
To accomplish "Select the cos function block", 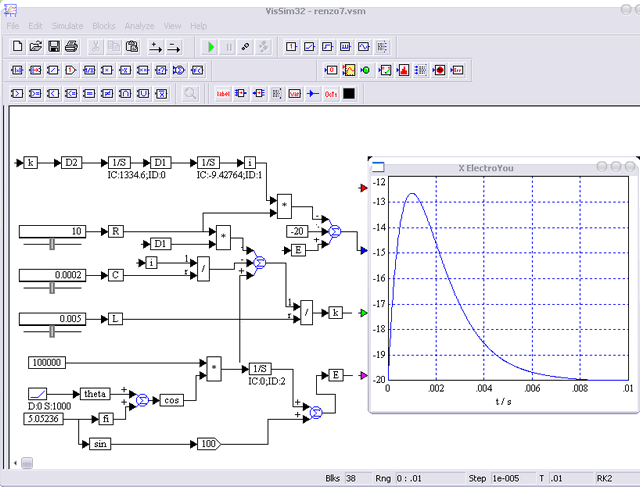I will pyautogui.click(x=172, y=399).
